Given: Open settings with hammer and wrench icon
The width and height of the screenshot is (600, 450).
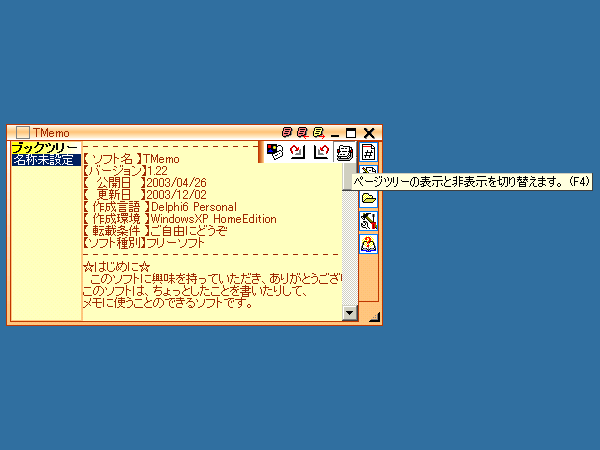Looking at the screenshot, I should click(x=368, y=221).
